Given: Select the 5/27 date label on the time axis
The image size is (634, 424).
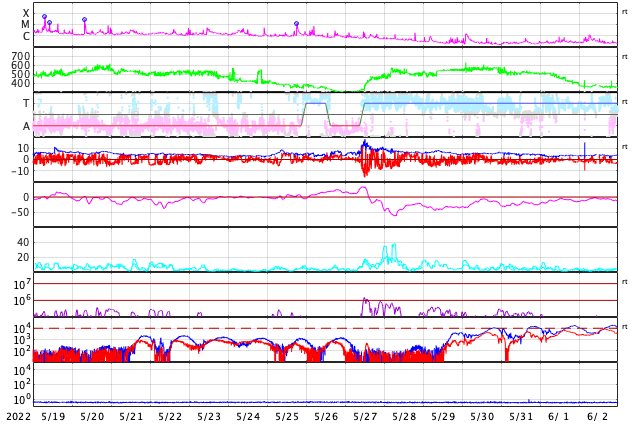Looking at the screenshot, I should (365, 416).
